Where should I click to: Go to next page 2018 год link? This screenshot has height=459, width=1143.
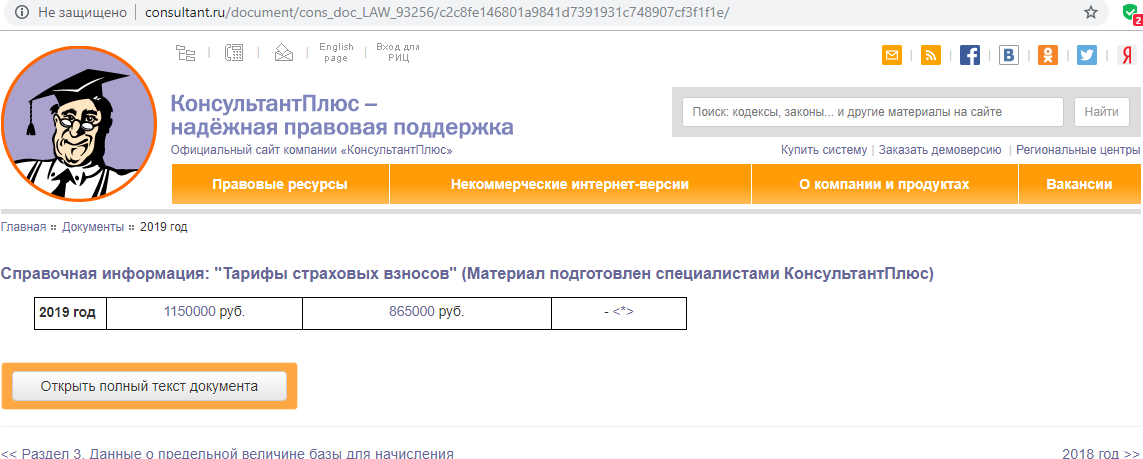(1101, 453)
